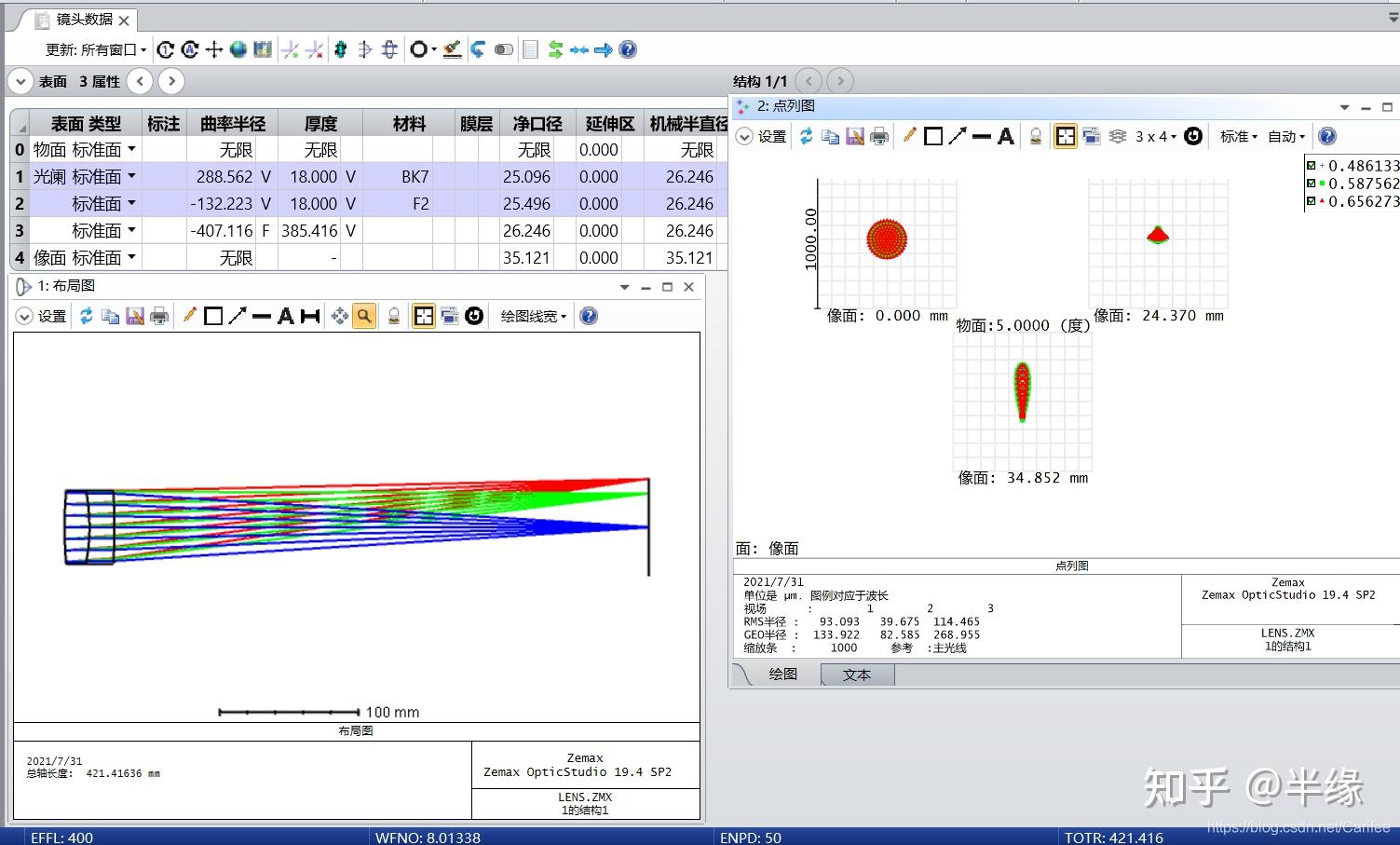
Task: Expand the 更新: 所有窗口 dropdown
Action: [97, 49]
